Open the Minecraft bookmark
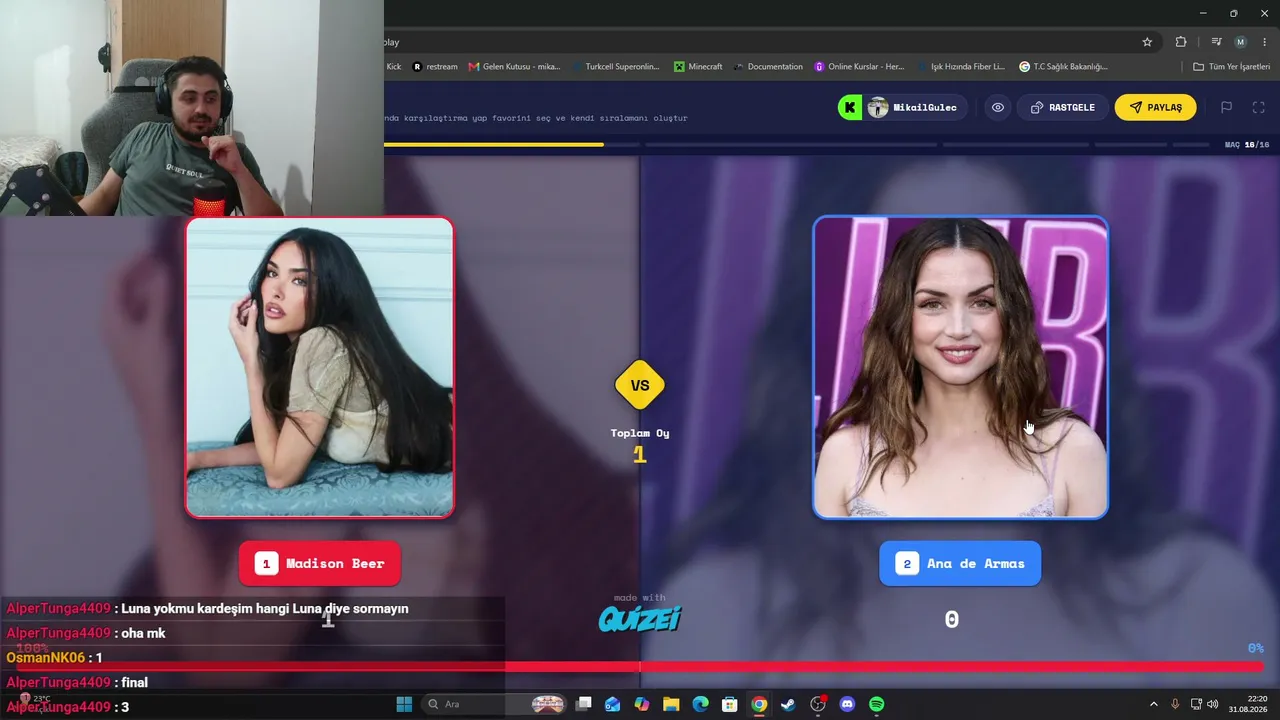The width and height of the screenshot is (1280, 720). [698, 67]
